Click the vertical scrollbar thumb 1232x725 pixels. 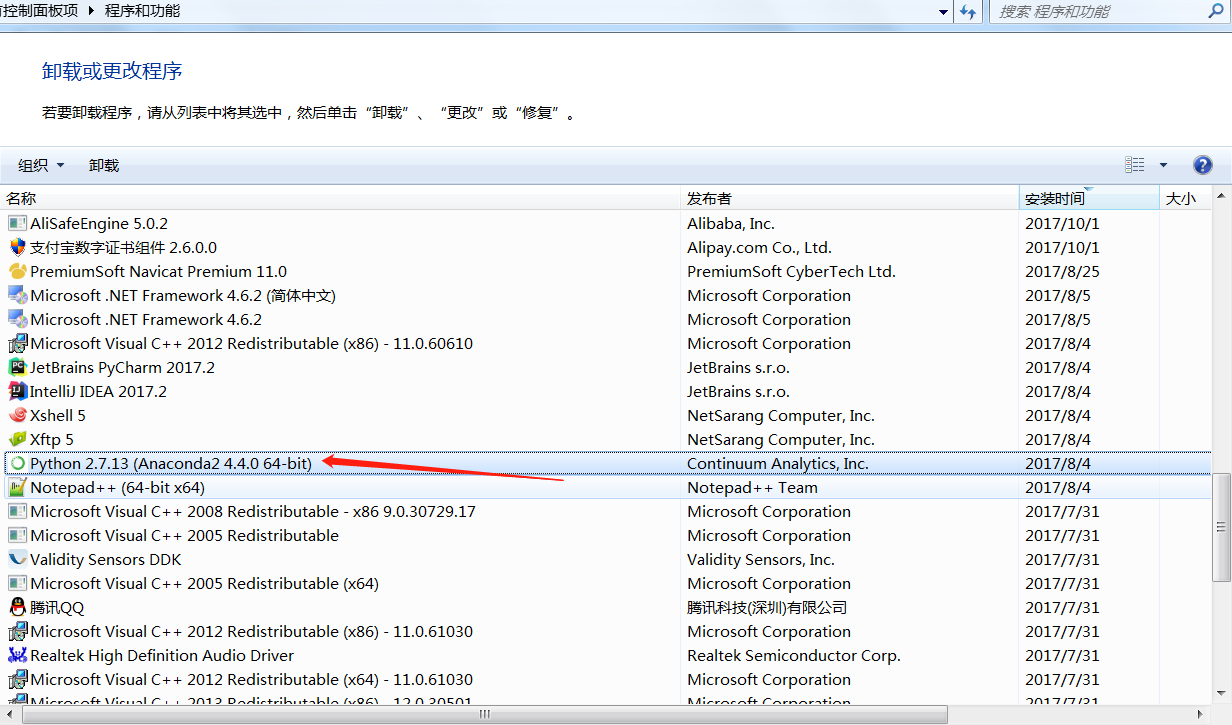[1222, 527]
